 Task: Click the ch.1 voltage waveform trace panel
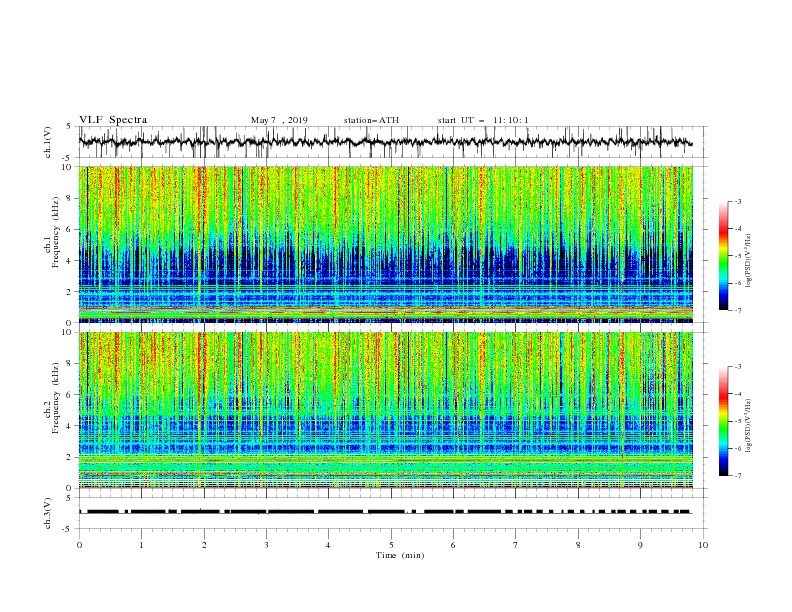pos(393,142)
